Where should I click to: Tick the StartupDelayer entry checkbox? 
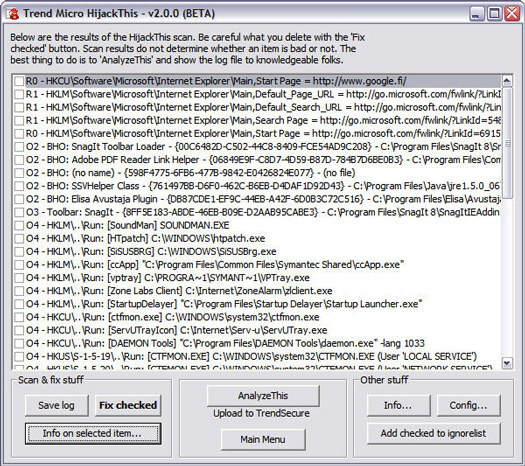(x=19, y=304)
